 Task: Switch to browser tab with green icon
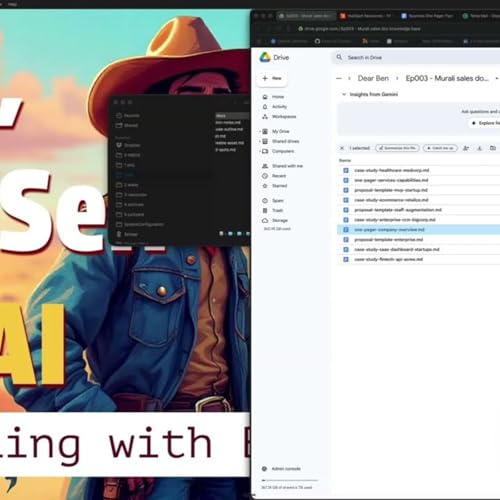click(481, 16)
